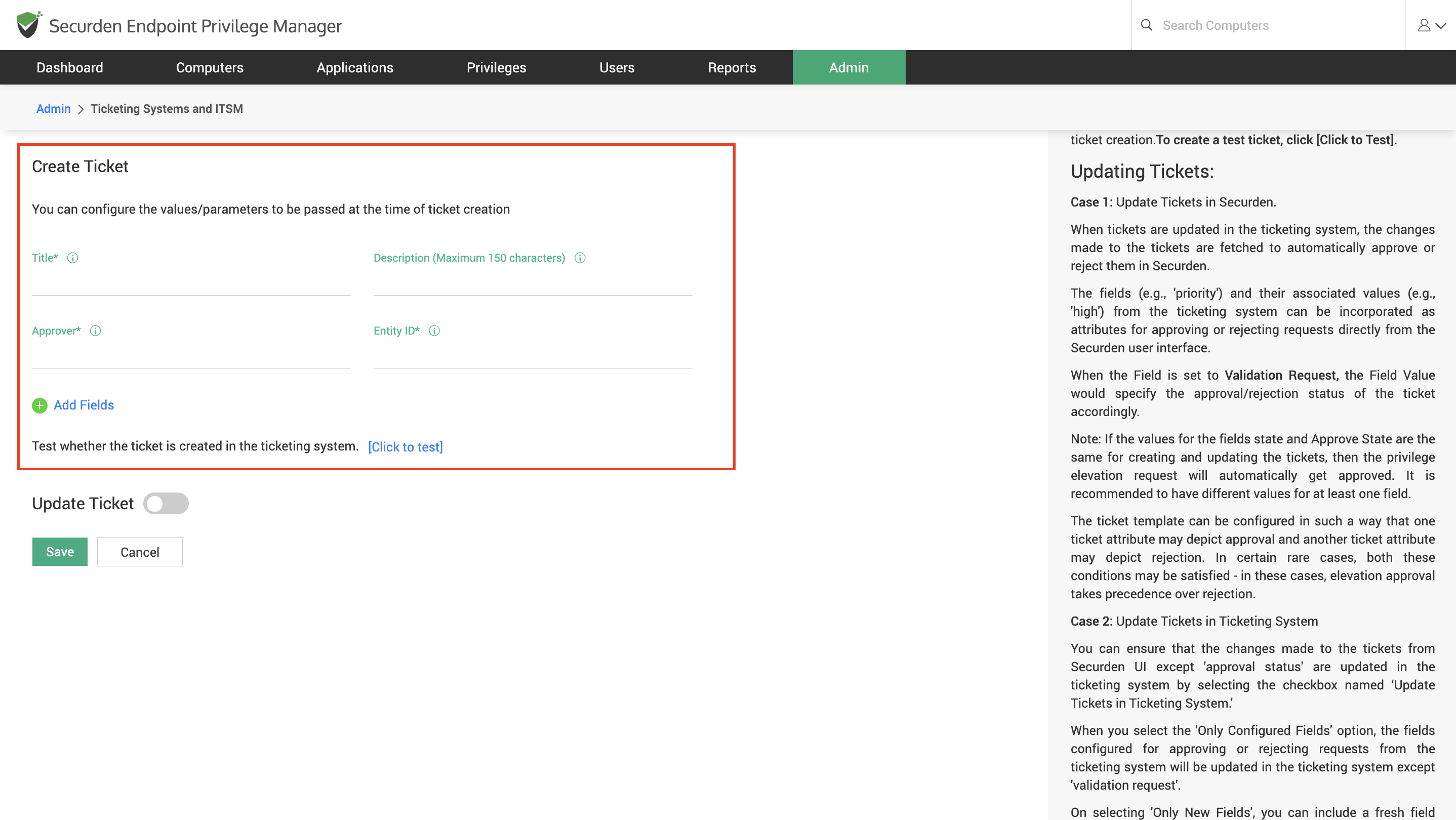The width and height of the screenshot is (1456, 820).
Task: Click the 'Create Ticket' heading
Action: (x=79, y=166)
